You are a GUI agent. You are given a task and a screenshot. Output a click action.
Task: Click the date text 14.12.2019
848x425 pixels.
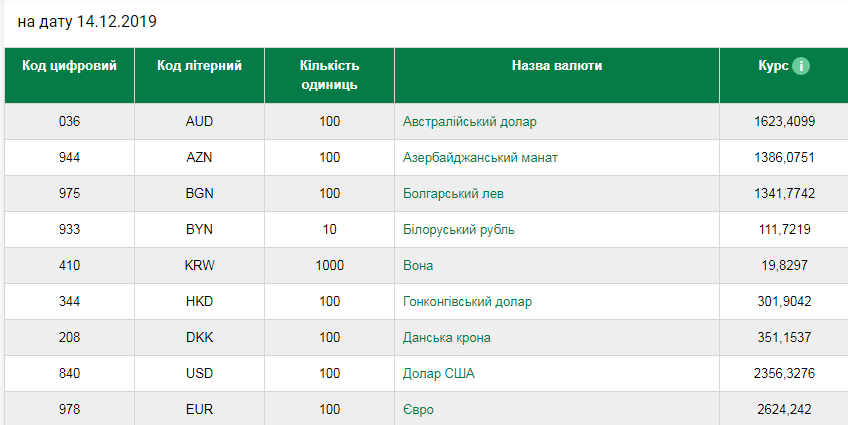click(117, 22)
